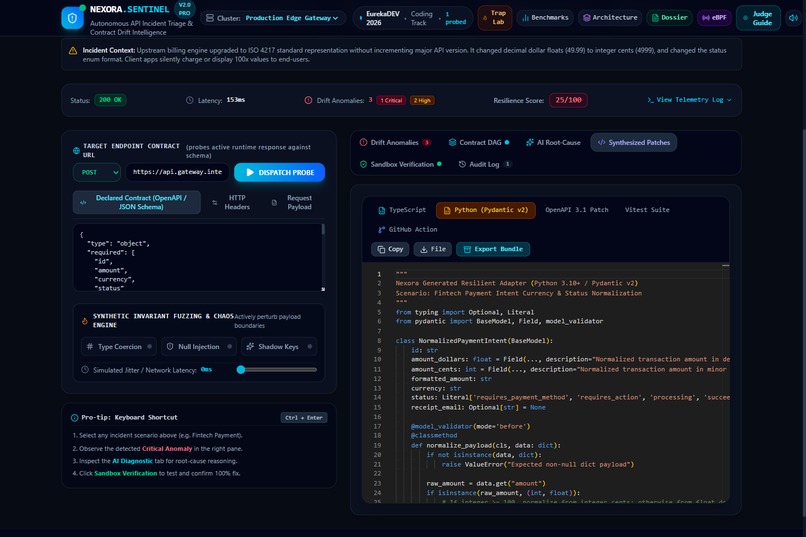Click the Critical Anomaly link in the pro-tip
This screenshot has height=537, width=806.
(167, 449)
